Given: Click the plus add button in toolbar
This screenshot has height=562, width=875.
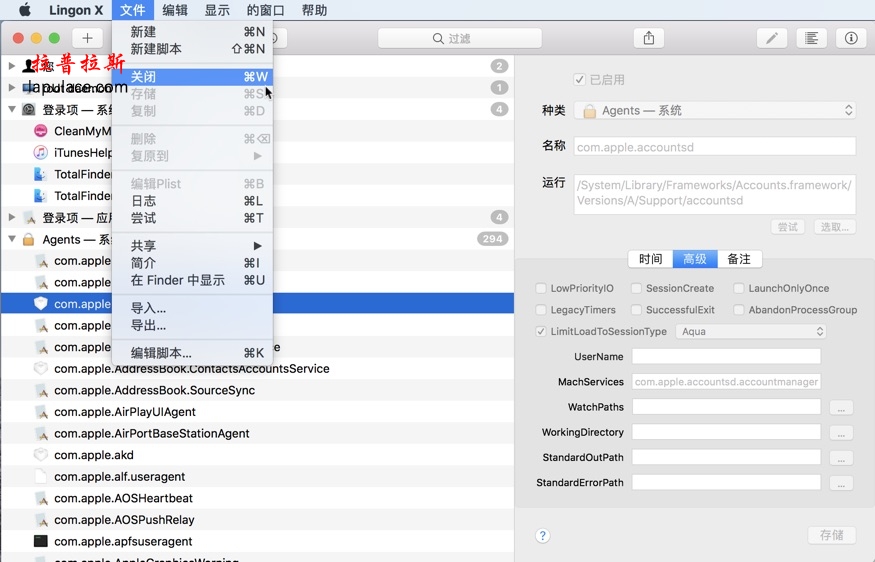Looking at the screenshot, I should coord(87,38).
